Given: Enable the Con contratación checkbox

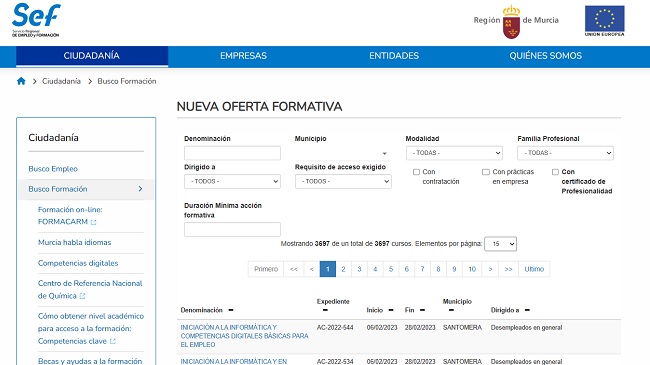Looking at the screenshot, I should 416,172.
